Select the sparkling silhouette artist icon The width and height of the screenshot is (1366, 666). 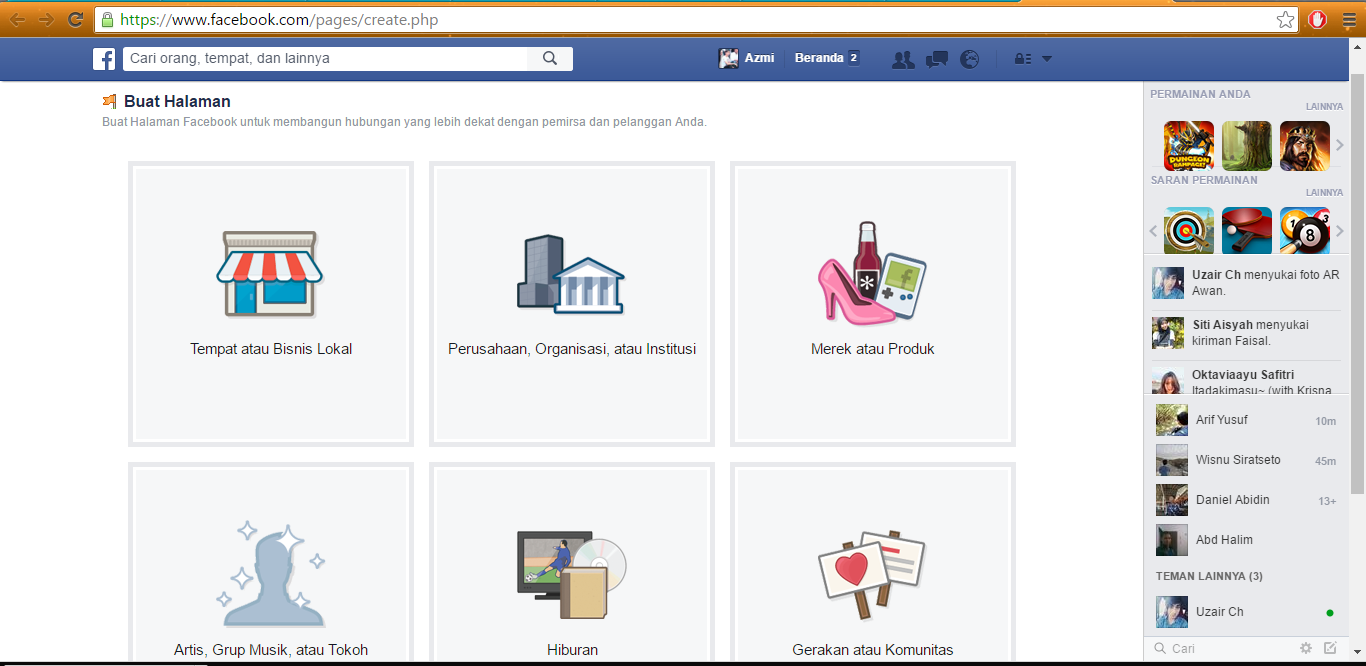pyautogui.click(x=270, y=574)
